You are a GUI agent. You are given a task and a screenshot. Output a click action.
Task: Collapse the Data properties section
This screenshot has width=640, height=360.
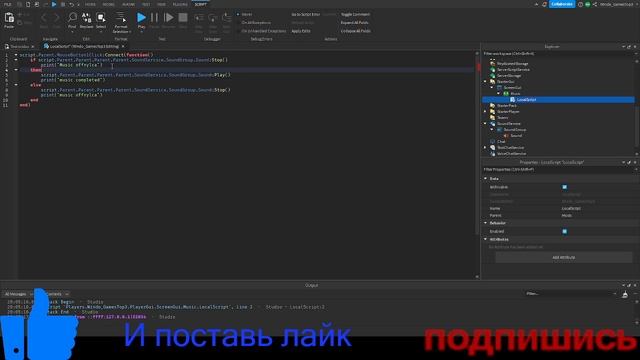(486, 178)
